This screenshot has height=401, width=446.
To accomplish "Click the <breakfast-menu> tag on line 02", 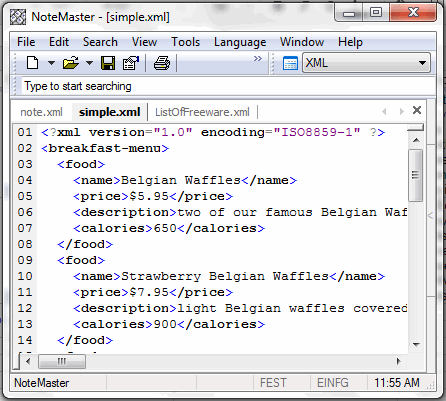I will click(x=105, y=148).
